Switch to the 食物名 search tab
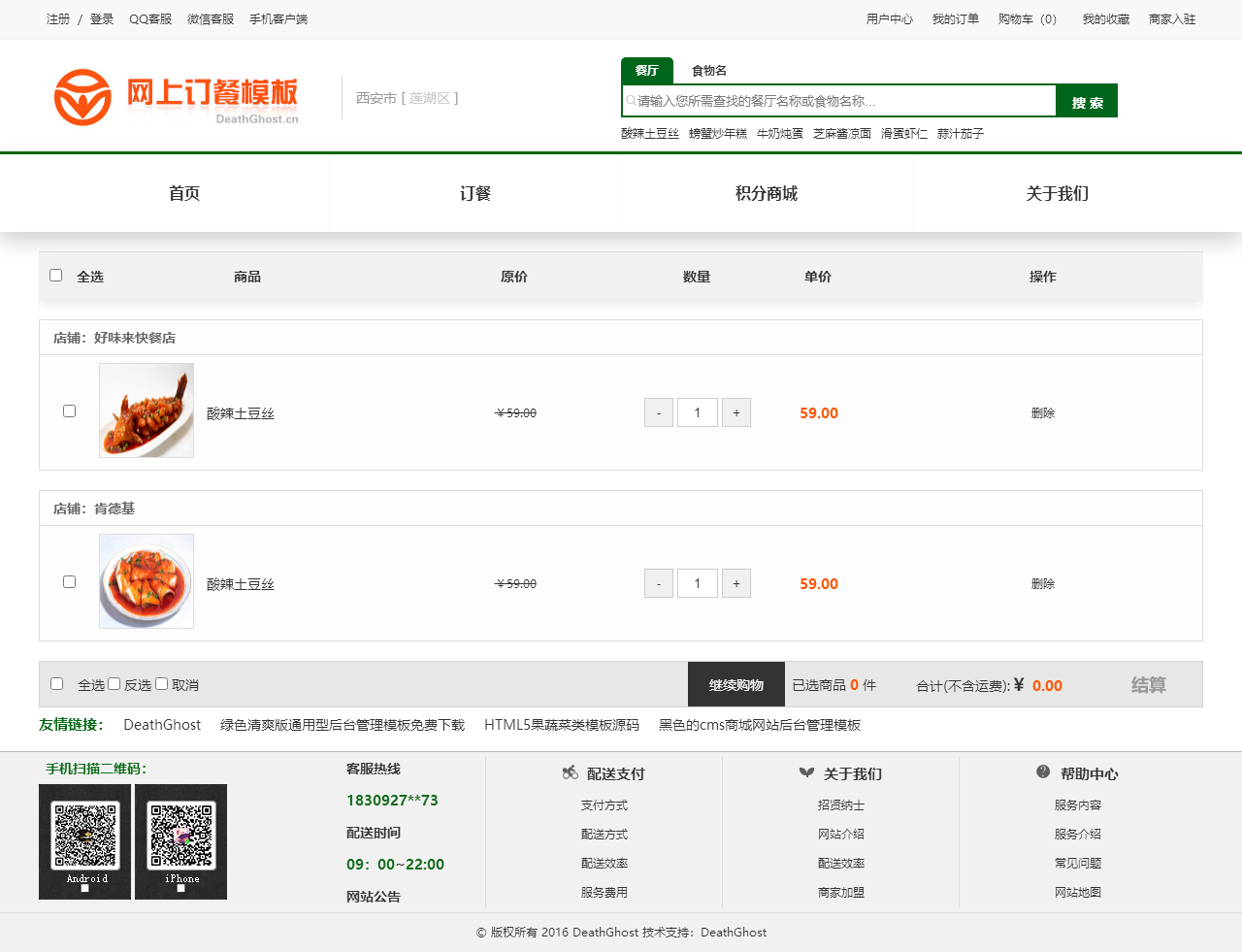The height and width of the screenshot is (952, 1242). 708,71
